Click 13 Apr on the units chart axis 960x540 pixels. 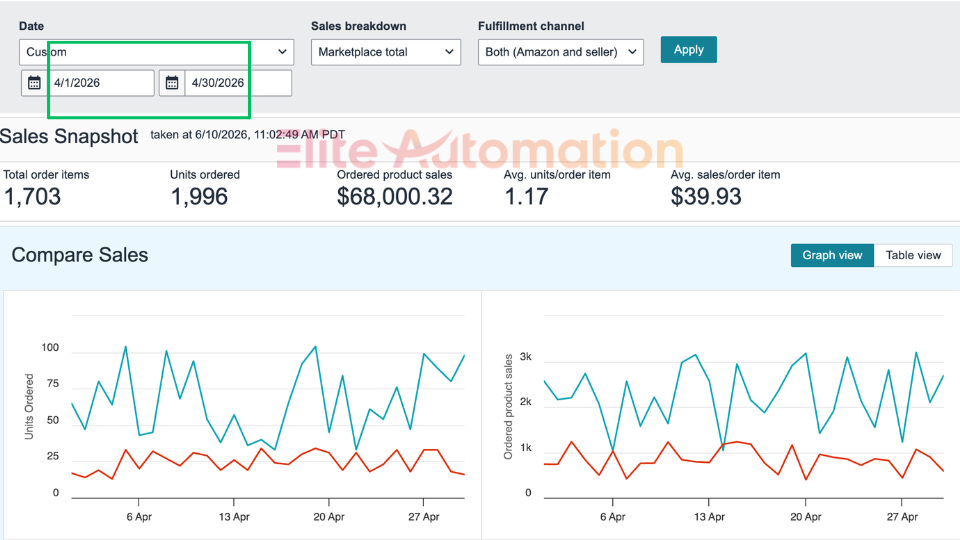click(234, 517)
